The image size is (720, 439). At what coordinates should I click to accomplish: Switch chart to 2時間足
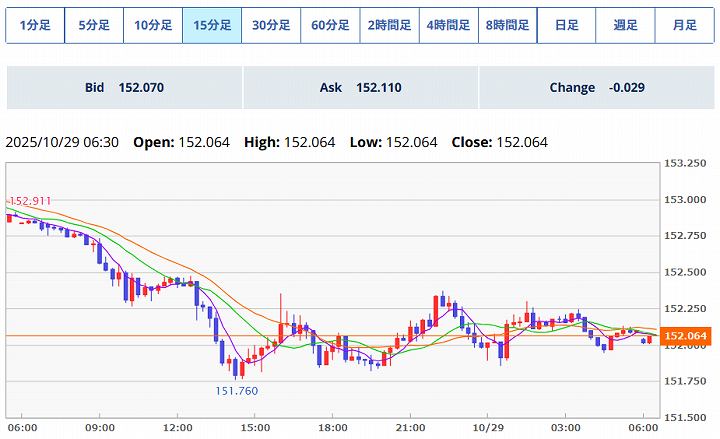point(389,25)
